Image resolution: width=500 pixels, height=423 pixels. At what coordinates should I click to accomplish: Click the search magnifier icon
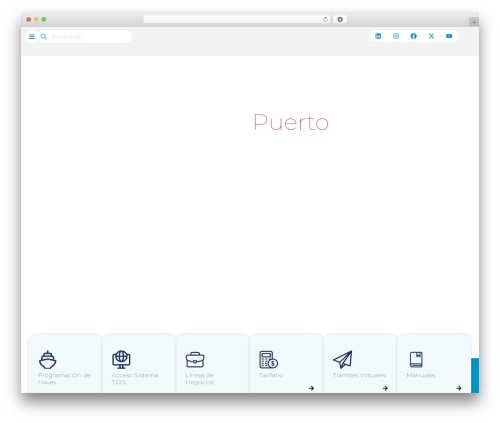[x=44, y=37]
